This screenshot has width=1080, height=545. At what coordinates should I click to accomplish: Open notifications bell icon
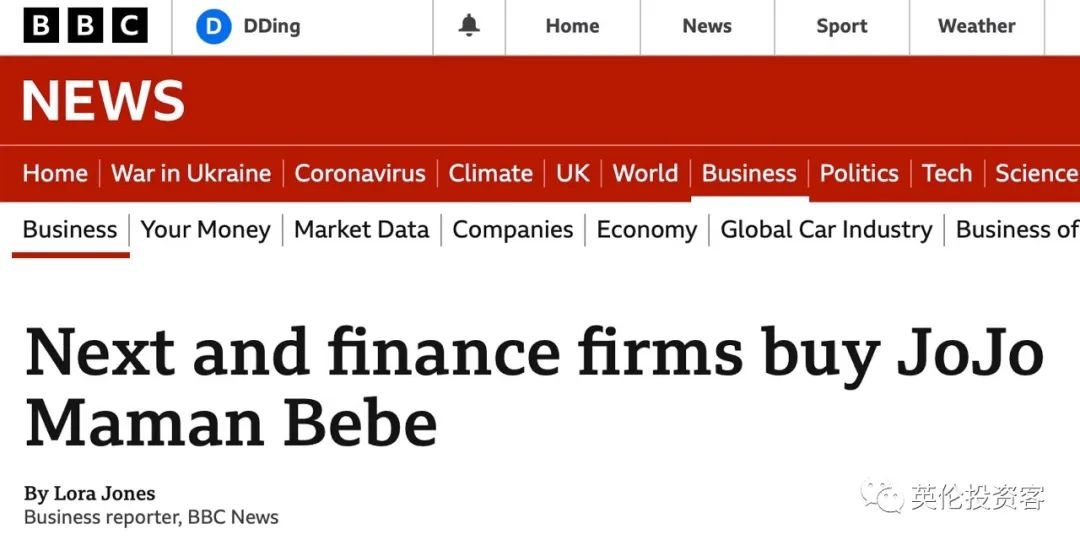(469, 27)
